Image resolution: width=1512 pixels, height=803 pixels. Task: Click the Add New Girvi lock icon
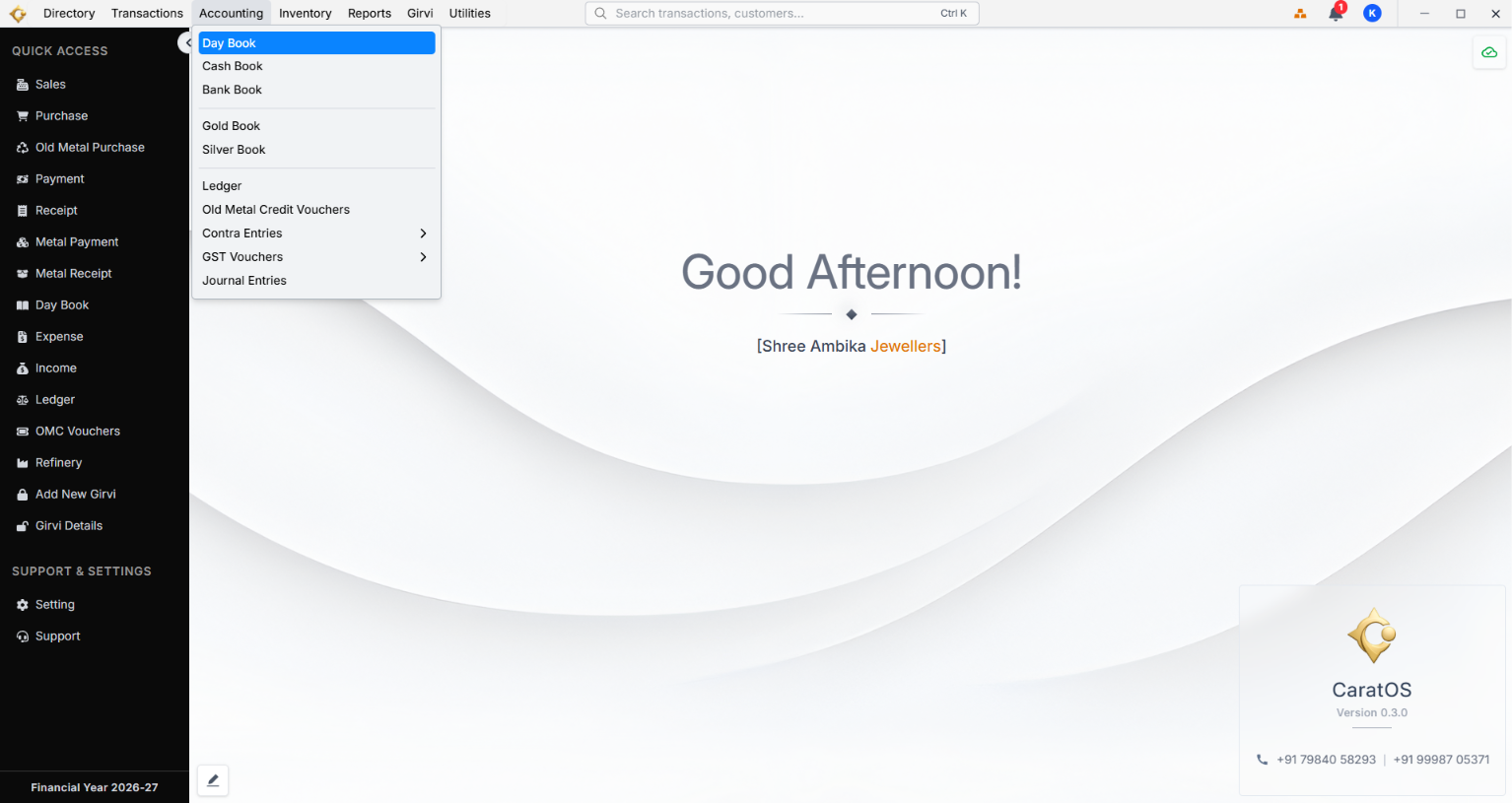tap(23, 495)
